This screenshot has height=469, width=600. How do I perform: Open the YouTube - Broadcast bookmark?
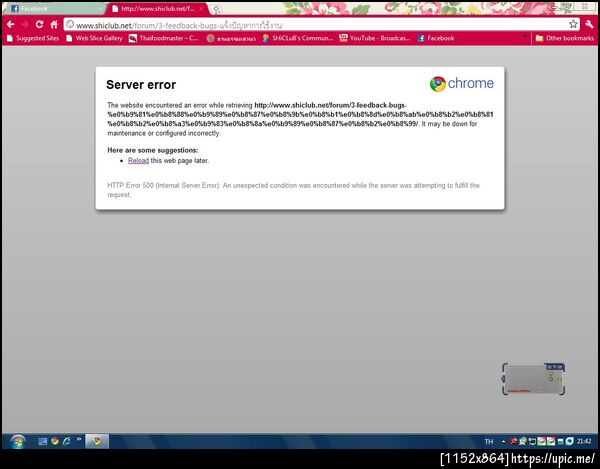(x=375, y=38)
